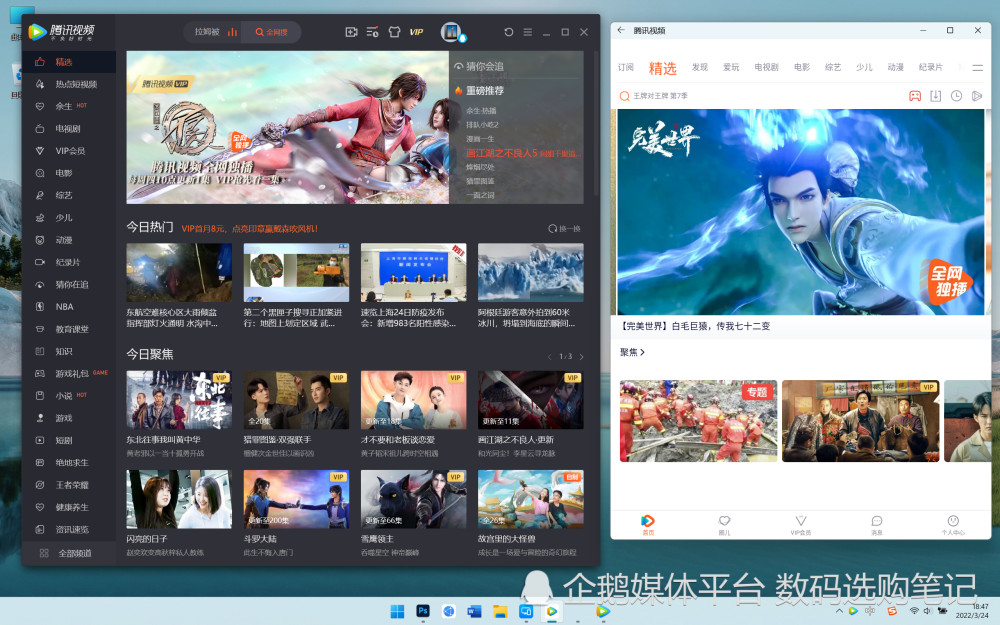
Task: Open VIP会员 in the sidebar
Action: point(69,151)
